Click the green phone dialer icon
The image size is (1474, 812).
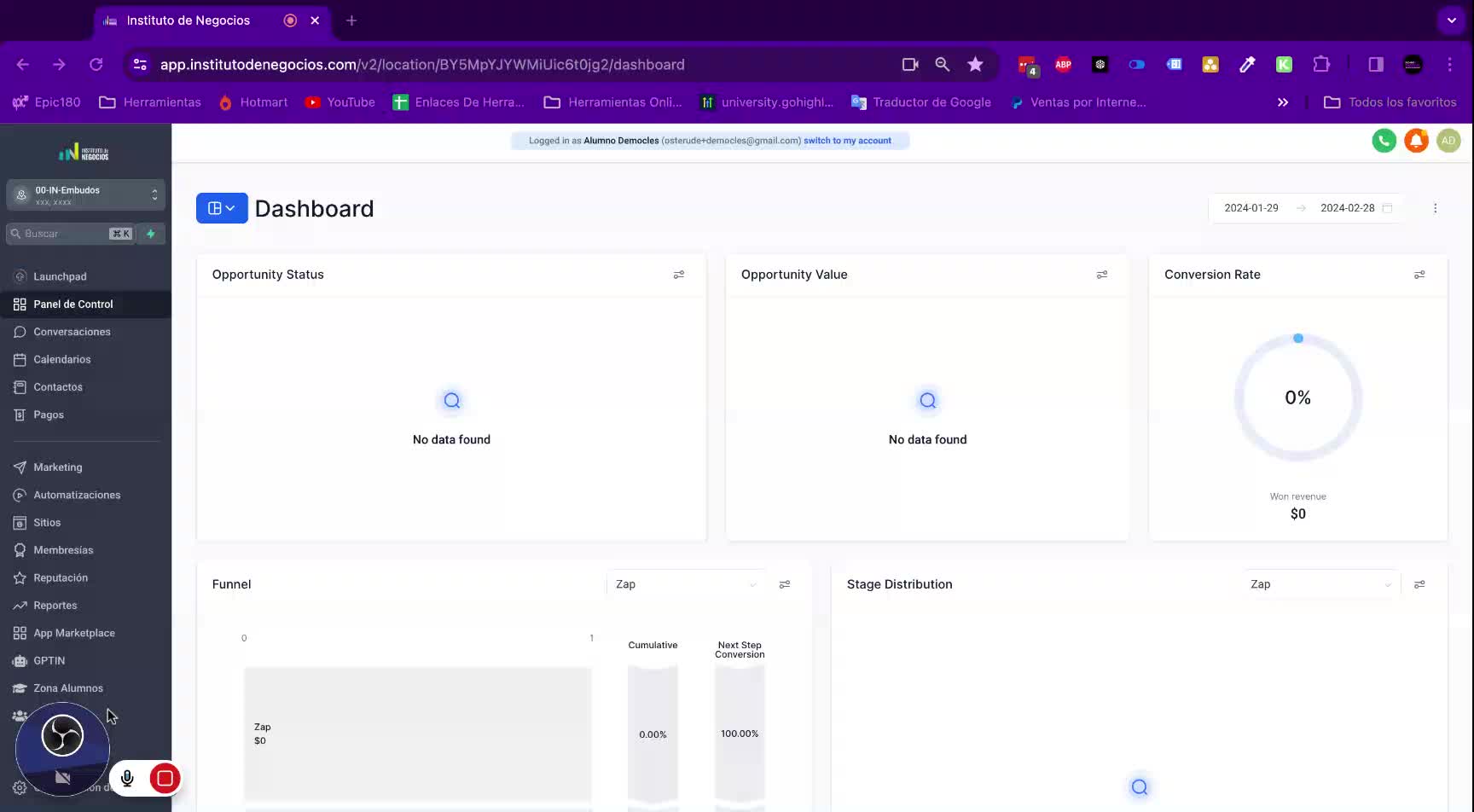pyautogui.click(x=1384, y=141)
